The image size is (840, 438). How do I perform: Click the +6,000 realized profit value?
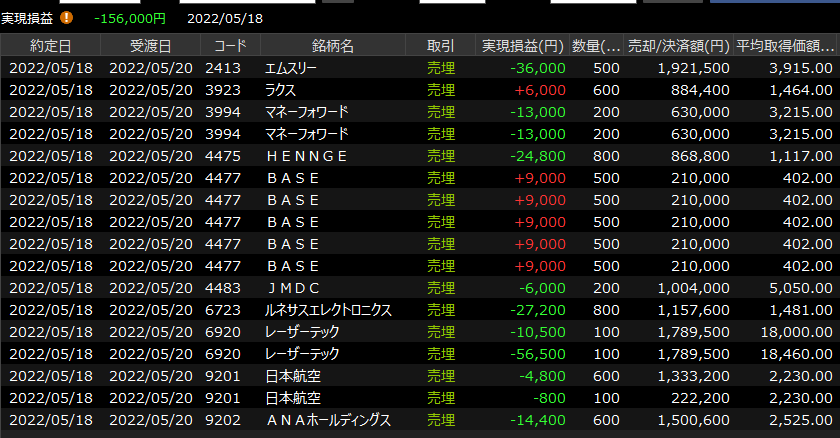tap(541, 89)
